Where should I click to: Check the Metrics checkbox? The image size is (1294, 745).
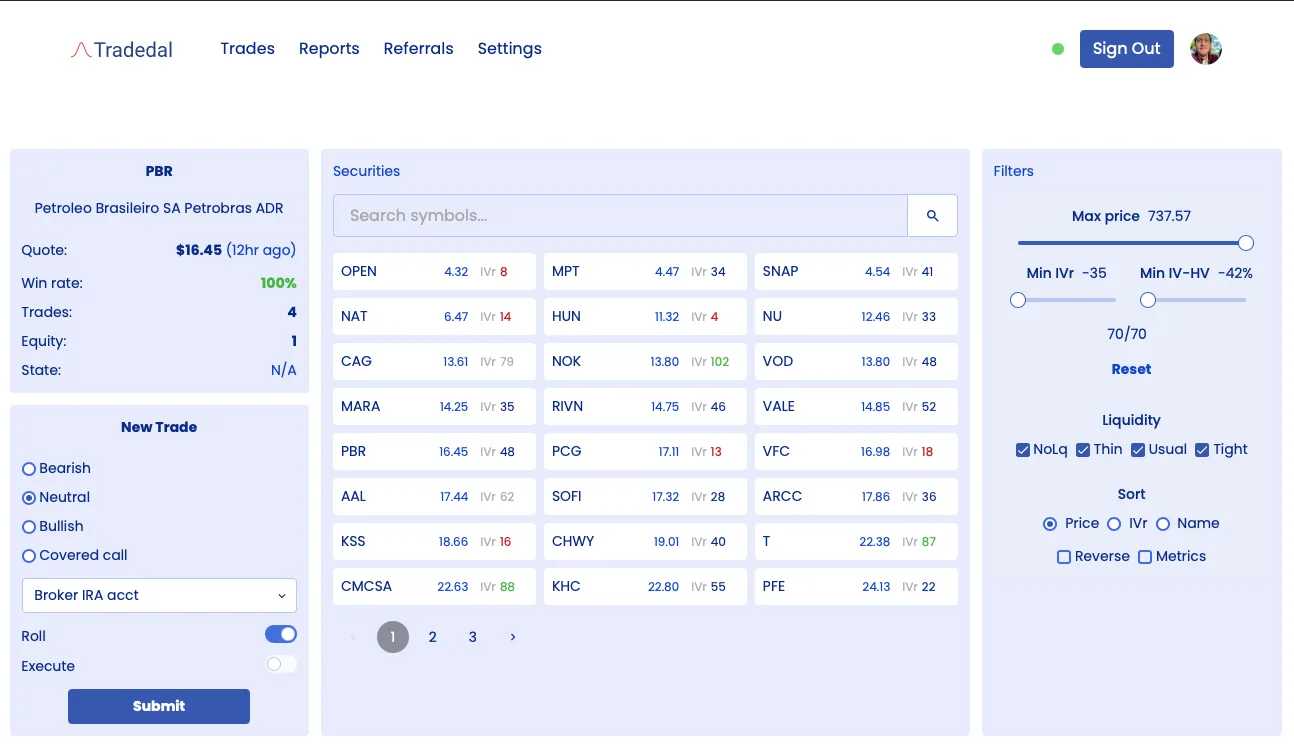(x=1145, y=557)
